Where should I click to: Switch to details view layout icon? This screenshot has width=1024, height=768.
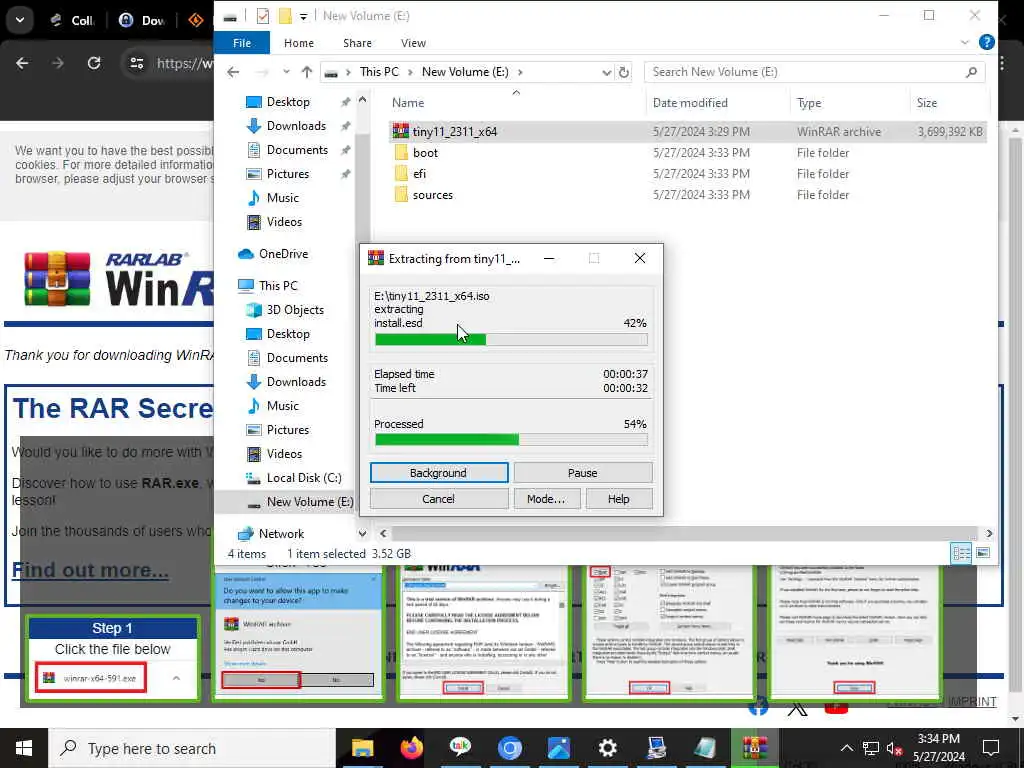[x=961, y=554]
